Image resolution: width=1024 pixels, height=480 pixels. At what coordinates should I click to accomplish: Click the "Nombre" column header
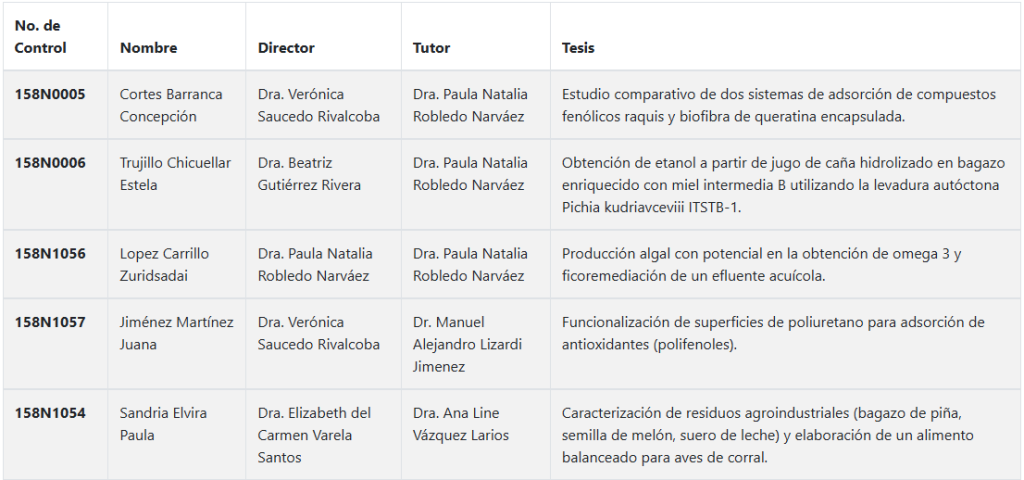149,48
